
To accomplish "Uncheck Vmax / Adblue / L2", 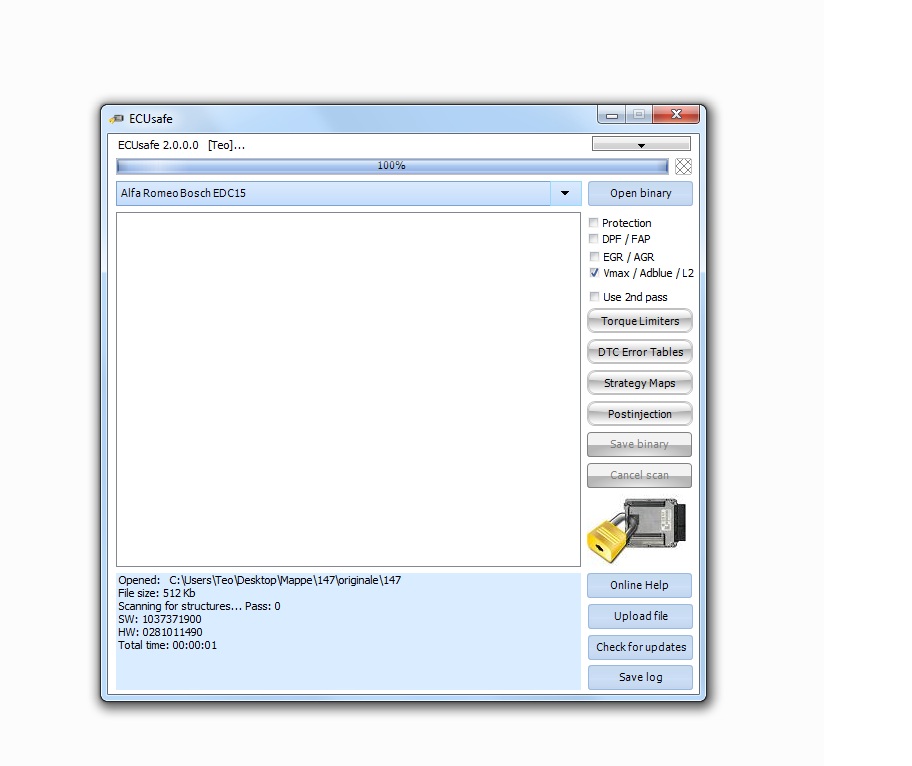I will click(x=594, y=273).
